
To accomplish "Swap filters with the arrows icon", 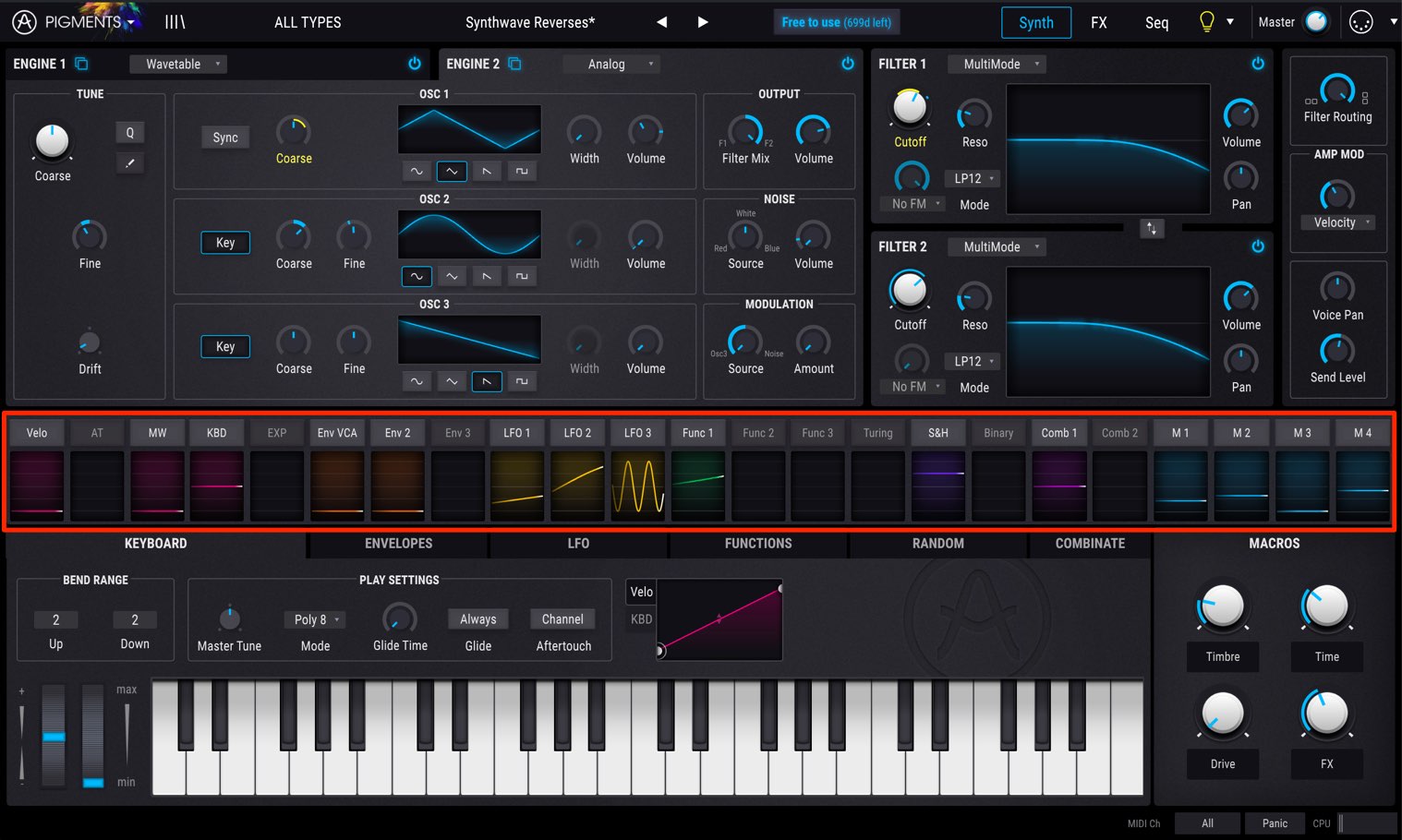I will 1152,228.
